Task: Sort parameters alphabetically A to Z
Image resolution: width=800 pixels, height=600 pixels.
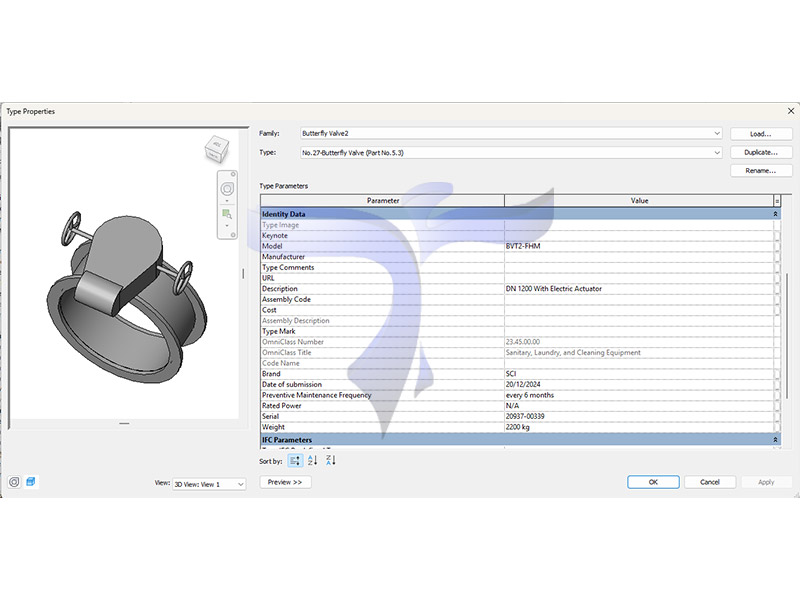Action: [313, 460]
